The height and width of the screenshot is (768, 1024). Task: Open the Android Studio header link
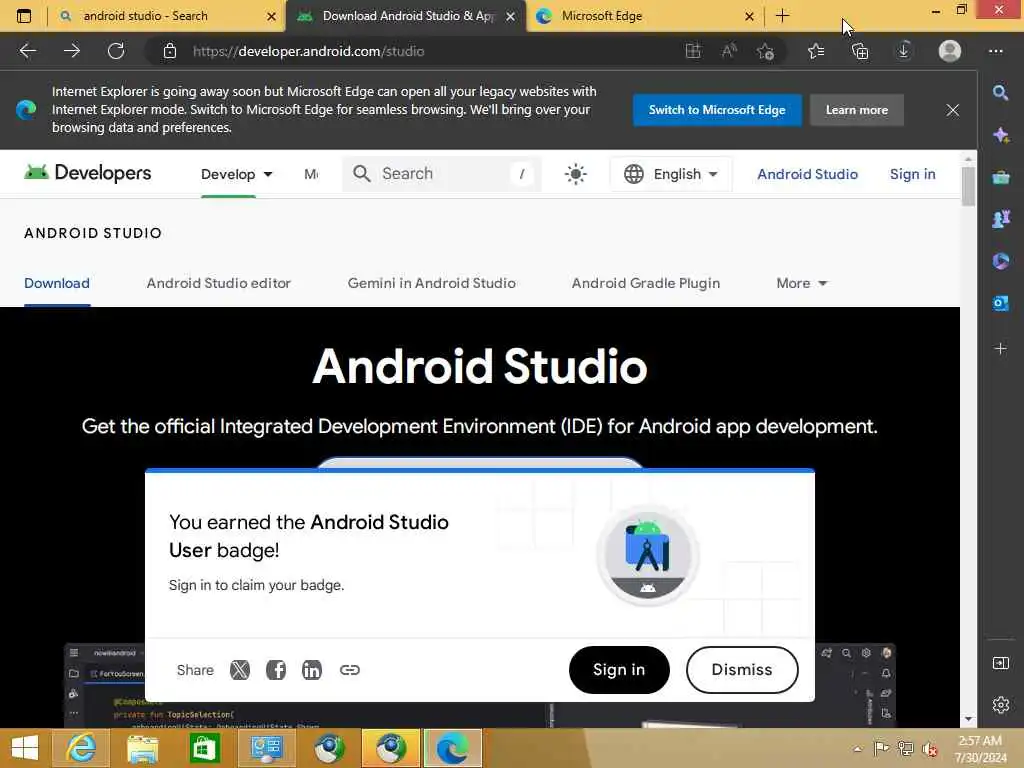pyautogui.click(x=807, y=174)
